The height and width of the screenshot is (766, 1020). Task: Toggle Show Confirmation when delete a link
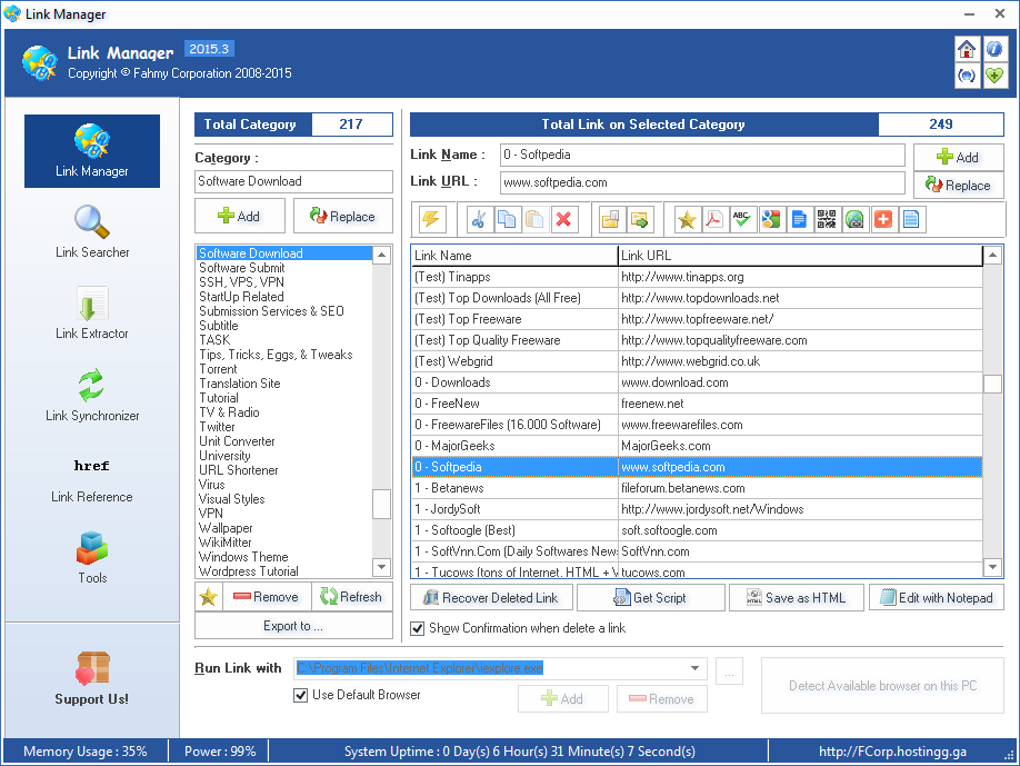(418, 629)
